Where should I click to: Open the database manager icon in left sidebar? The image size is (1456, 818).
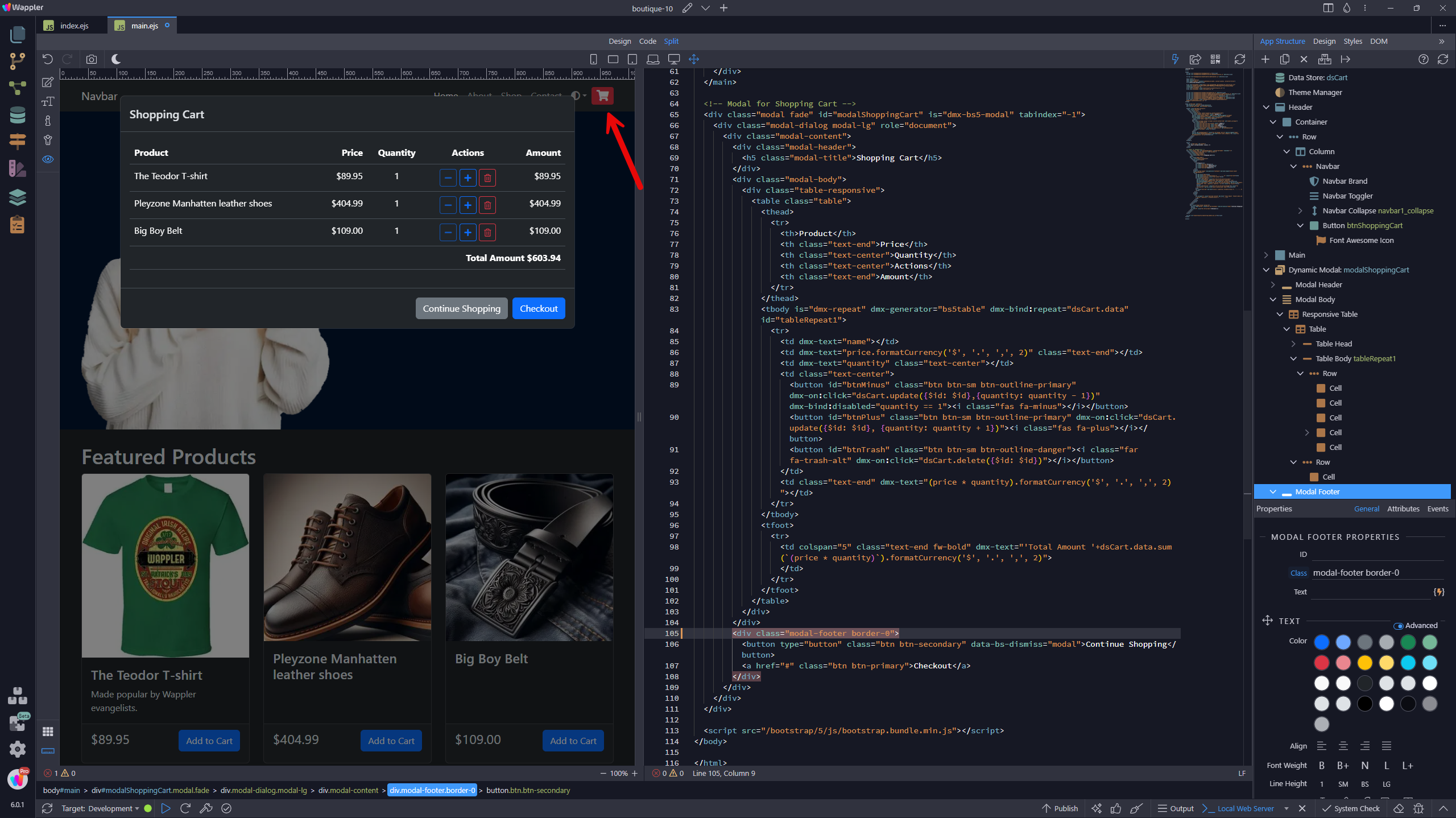[17, 115]
